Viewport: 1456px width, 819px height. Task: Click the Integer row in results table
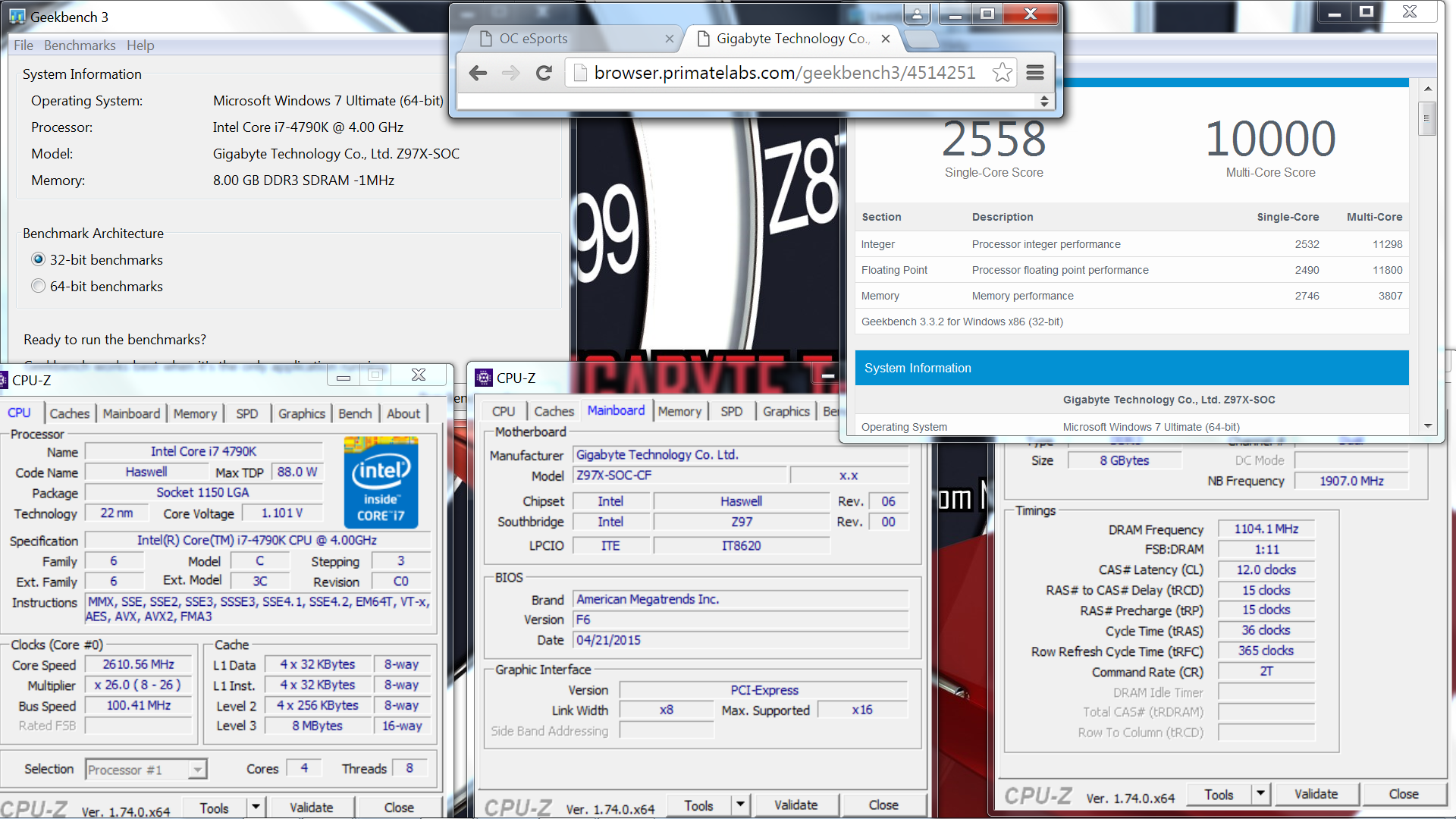pos(1131,244)
